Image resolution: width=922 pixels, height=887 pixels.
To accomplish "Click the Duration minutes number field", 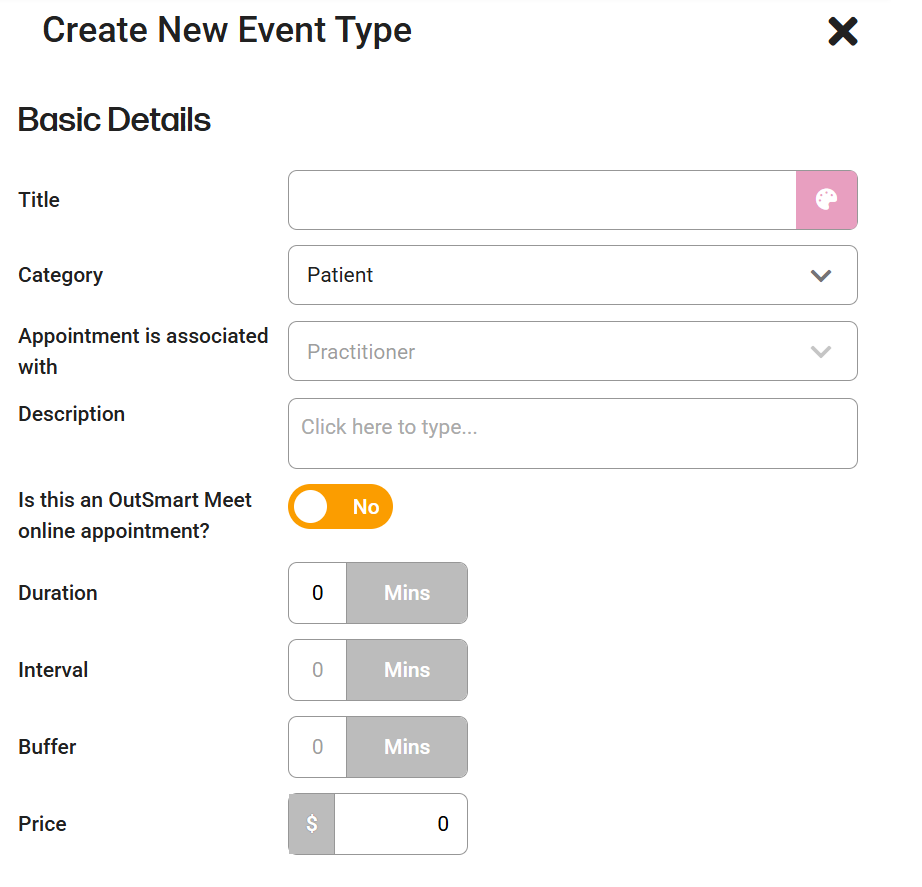I will point(318,593).
